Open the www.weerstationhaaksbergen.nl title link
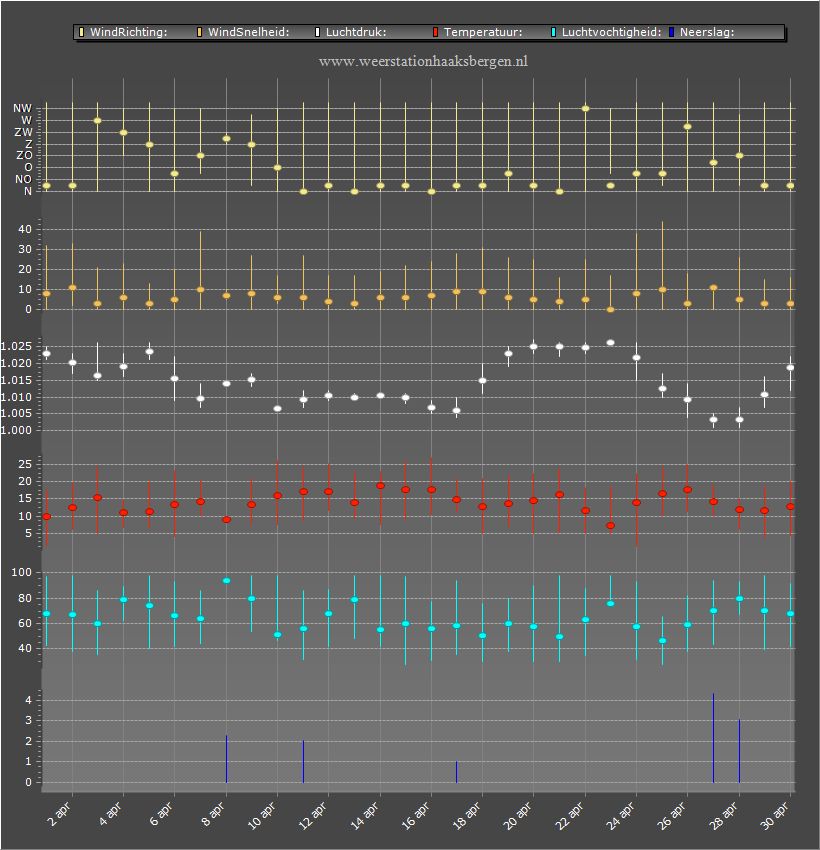820x850 pixels. pos(423,61)
